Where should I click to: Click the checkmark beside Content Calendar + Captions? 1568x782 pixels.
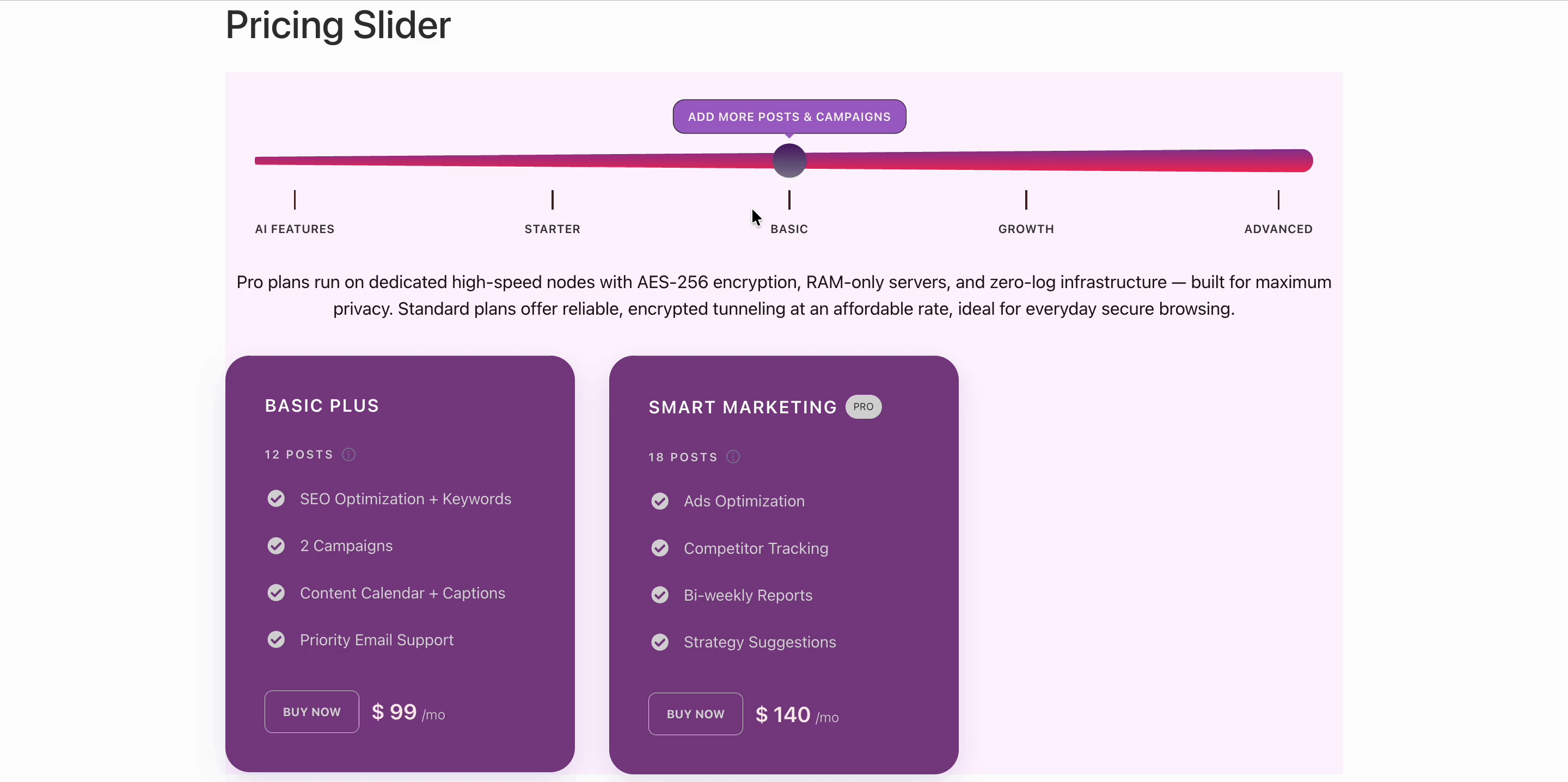click(x=275, y=592)
